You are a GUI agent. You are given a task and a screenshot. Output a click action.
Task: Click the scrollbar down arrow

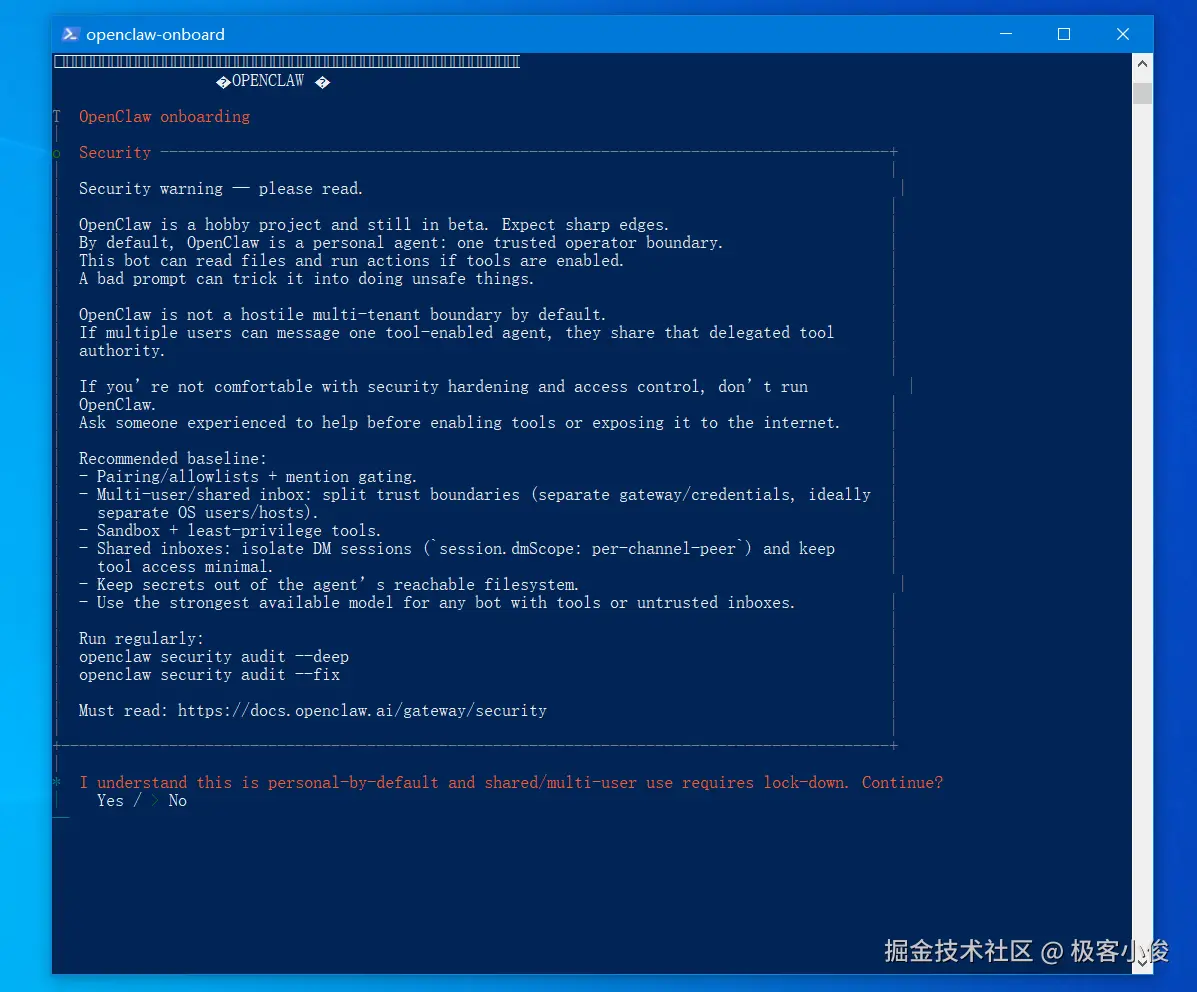click(1142, 962)
